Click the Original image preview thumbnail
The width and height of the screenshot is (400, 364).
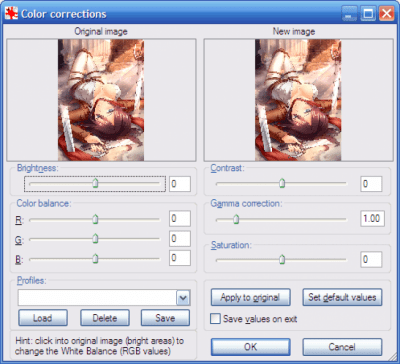[101, 100]
